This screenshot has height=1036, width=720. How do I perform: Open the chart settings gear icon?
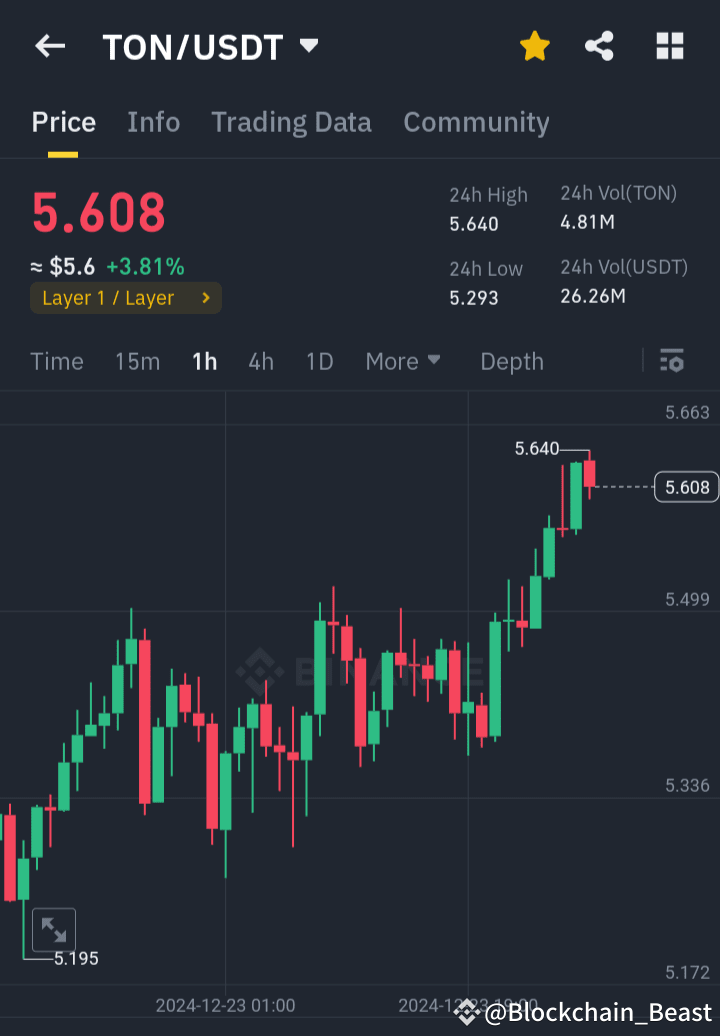point(673,361)
